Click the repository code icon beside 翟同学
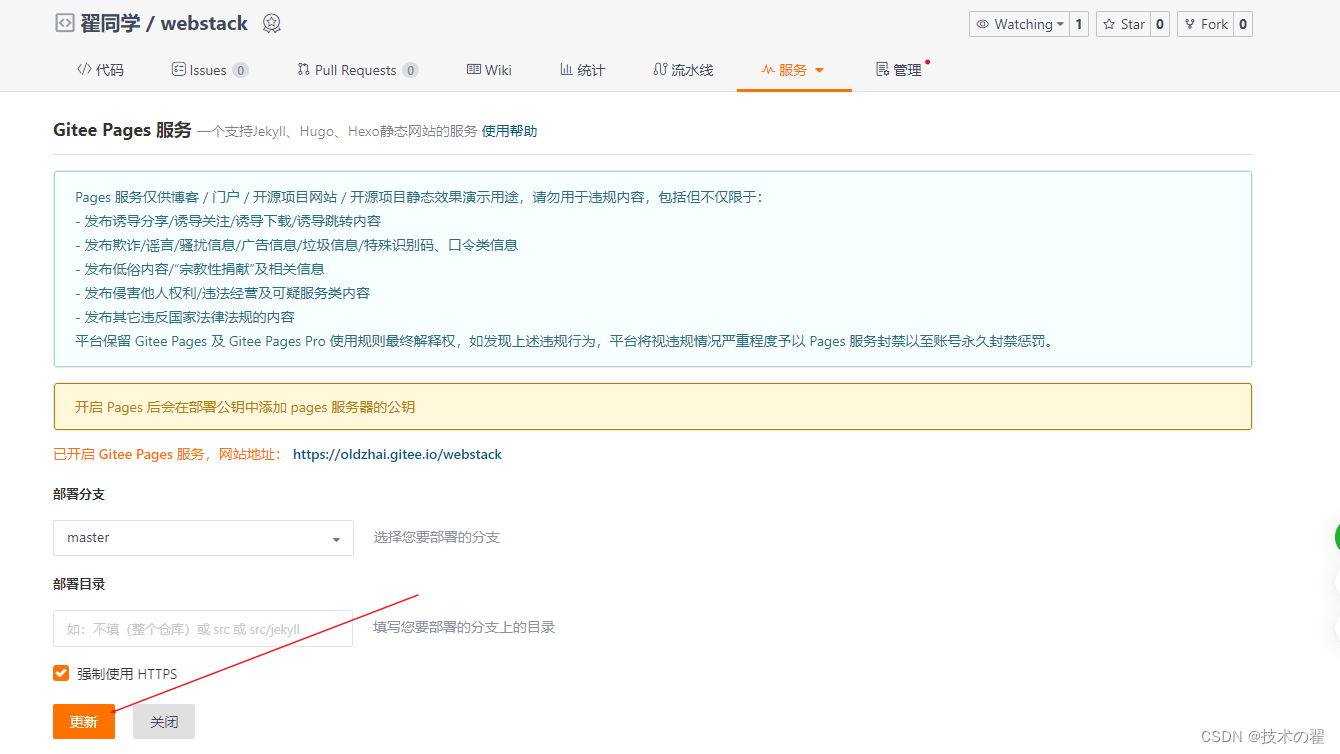Viewport: 1340px width, 754px height. click(63, 23)
